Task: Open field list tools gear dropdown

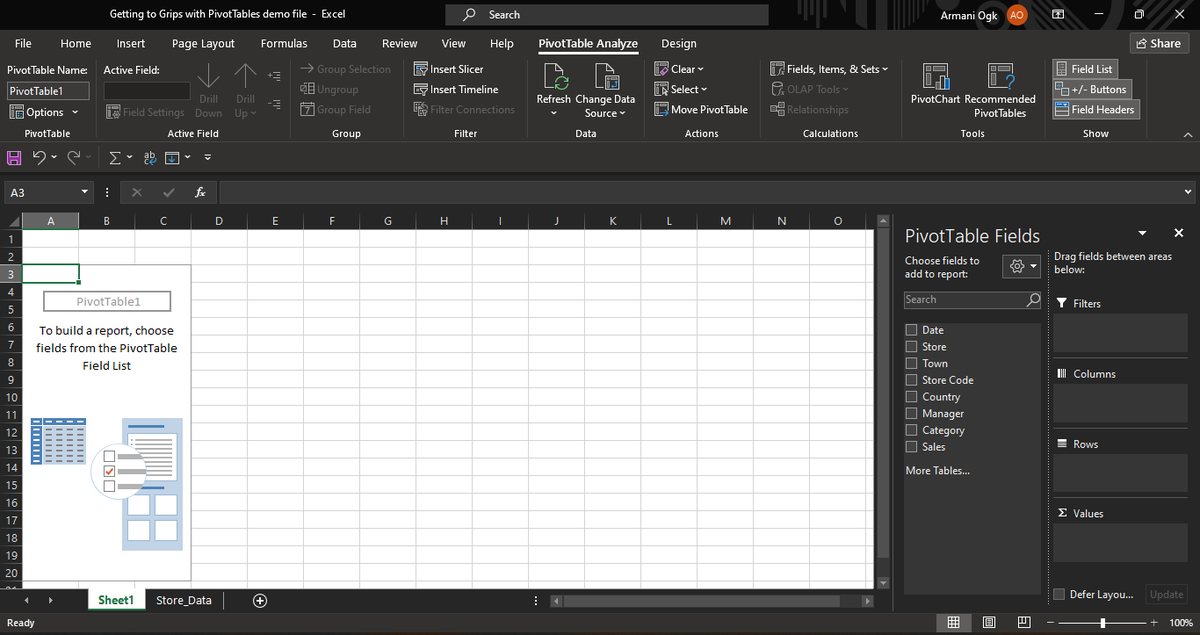Action: pyautogui.click(x=1023, y=266)
